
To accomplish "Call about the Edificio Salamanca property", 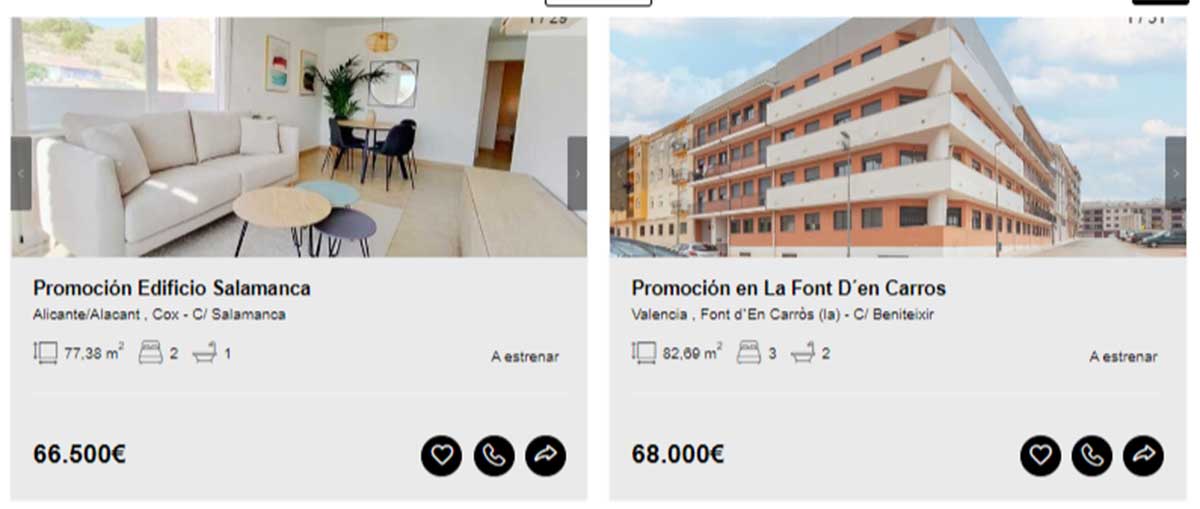I will tap(494, 456).
